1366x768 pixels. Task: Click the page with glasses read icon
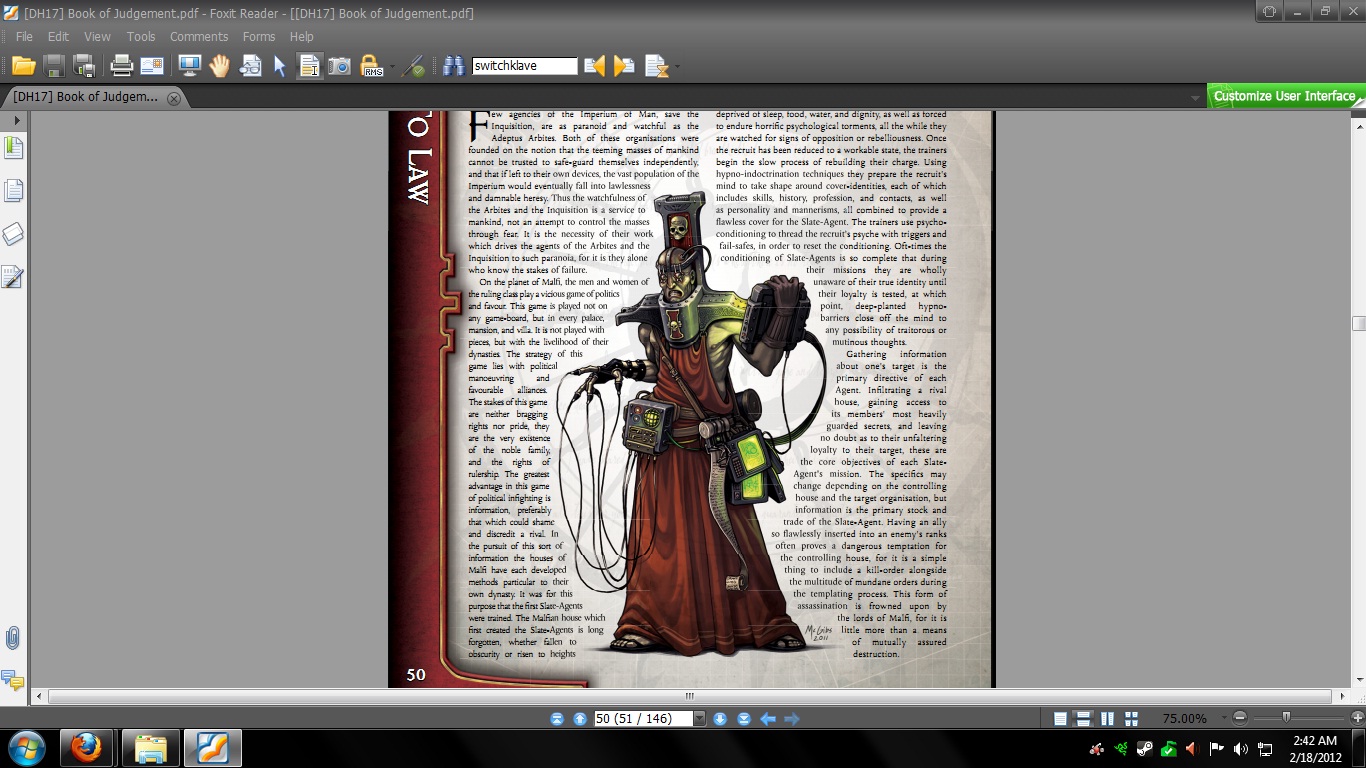click(x=250, y=66)
